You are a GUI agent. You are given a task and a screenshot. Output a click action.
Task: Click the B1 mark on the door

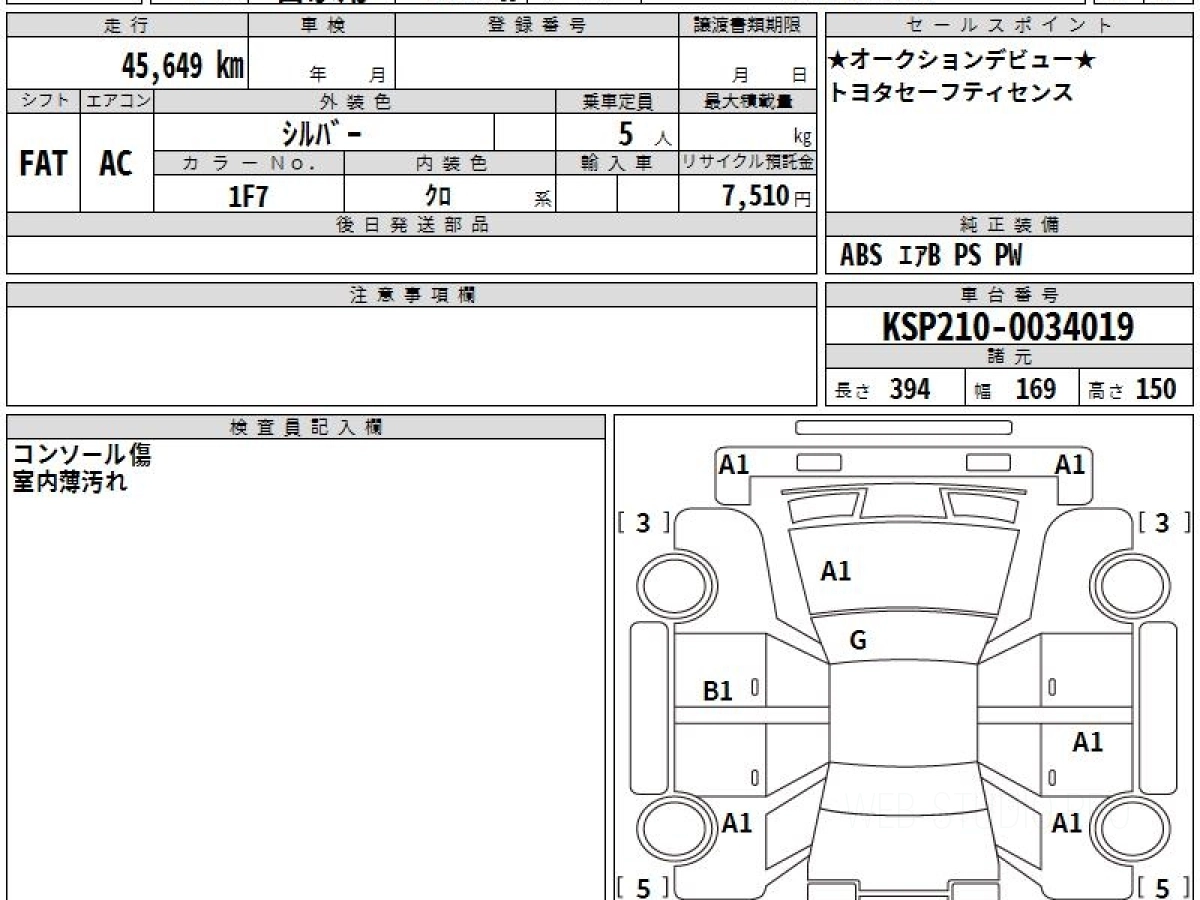[x=718, y=690]
